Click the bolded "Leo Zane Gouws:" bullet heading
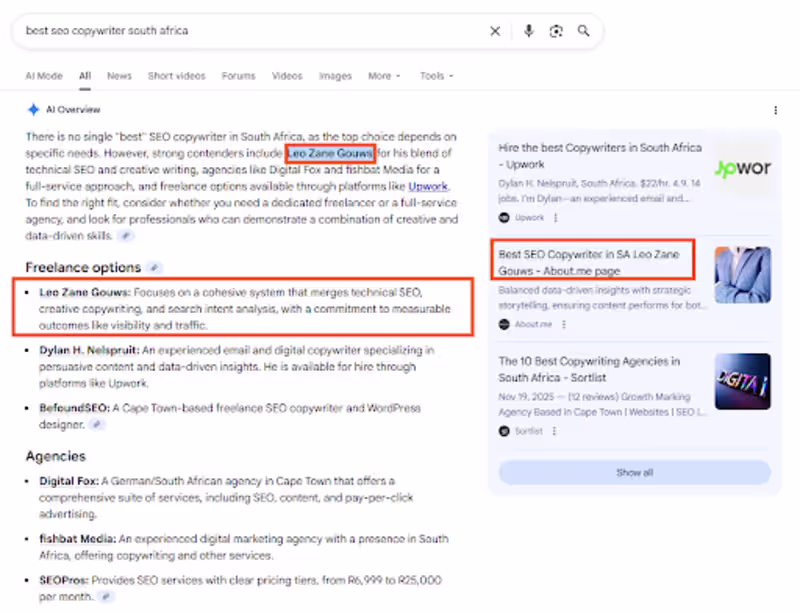 tap(85, 292)
